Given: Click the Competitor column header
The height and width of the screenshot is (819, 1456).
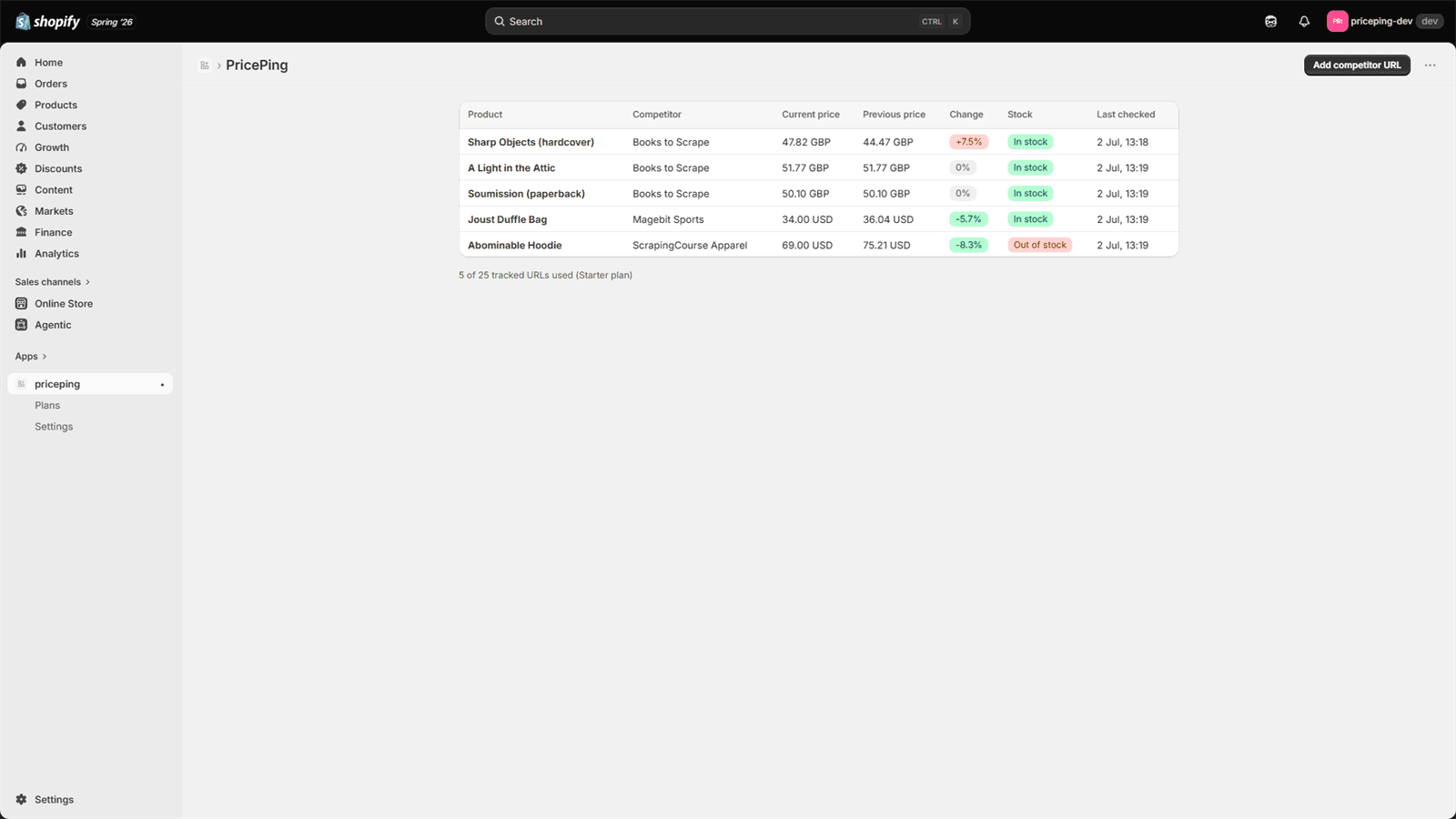Looking at the screenshot, I should [x=657, y=115].
